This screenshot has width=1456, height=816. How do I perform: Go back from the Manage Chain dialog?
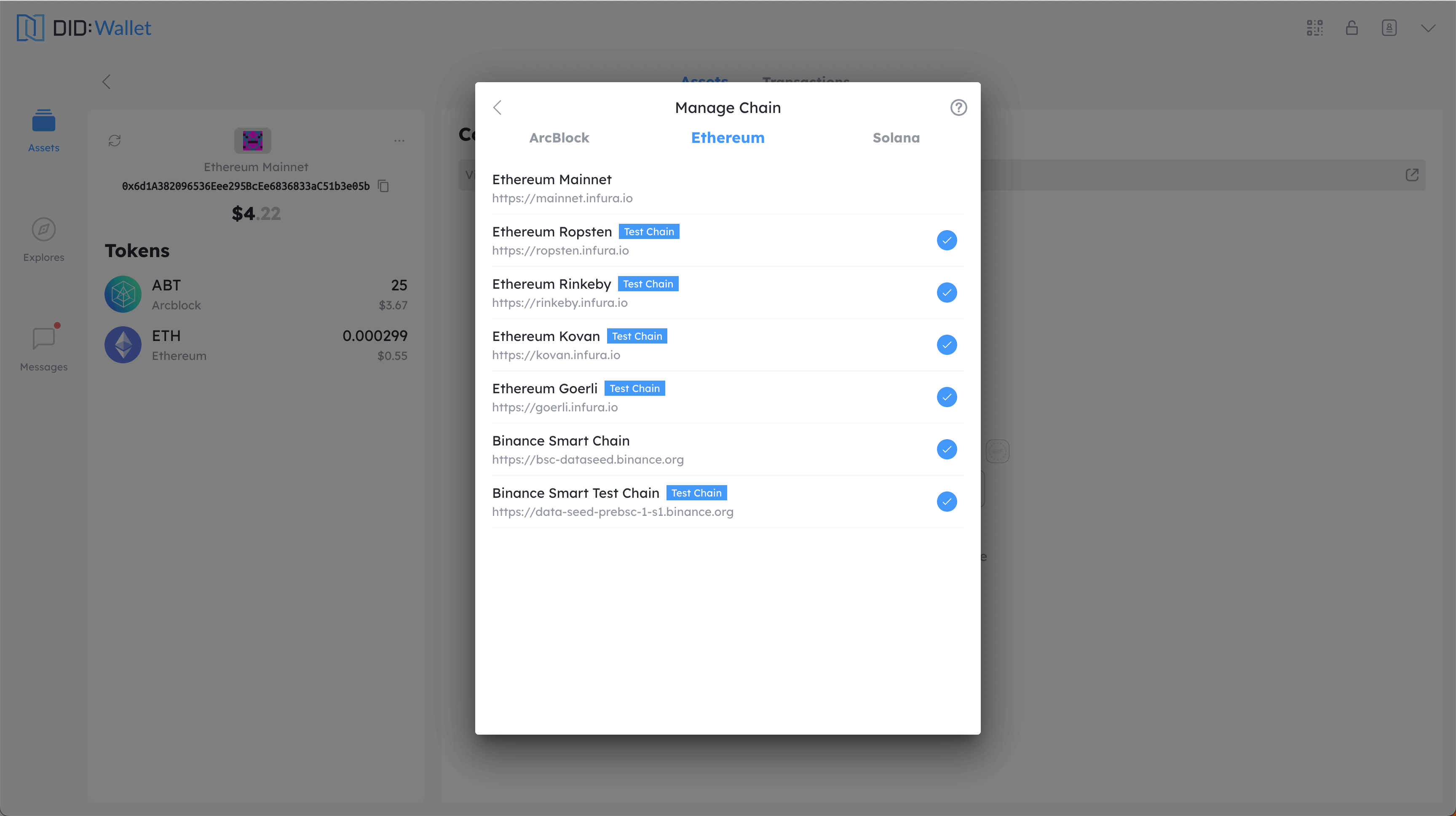pyautogui.click(x=498, y=107)
